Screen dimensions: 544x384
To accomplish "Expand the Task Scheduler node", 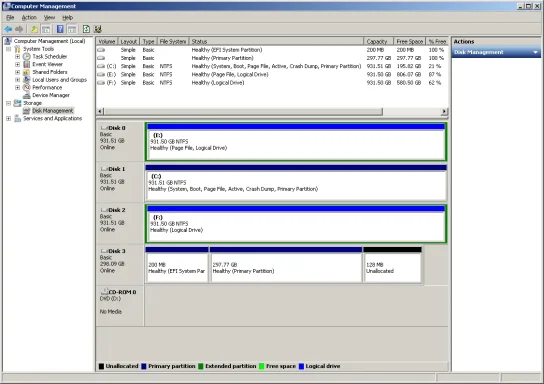I will 17,57.
